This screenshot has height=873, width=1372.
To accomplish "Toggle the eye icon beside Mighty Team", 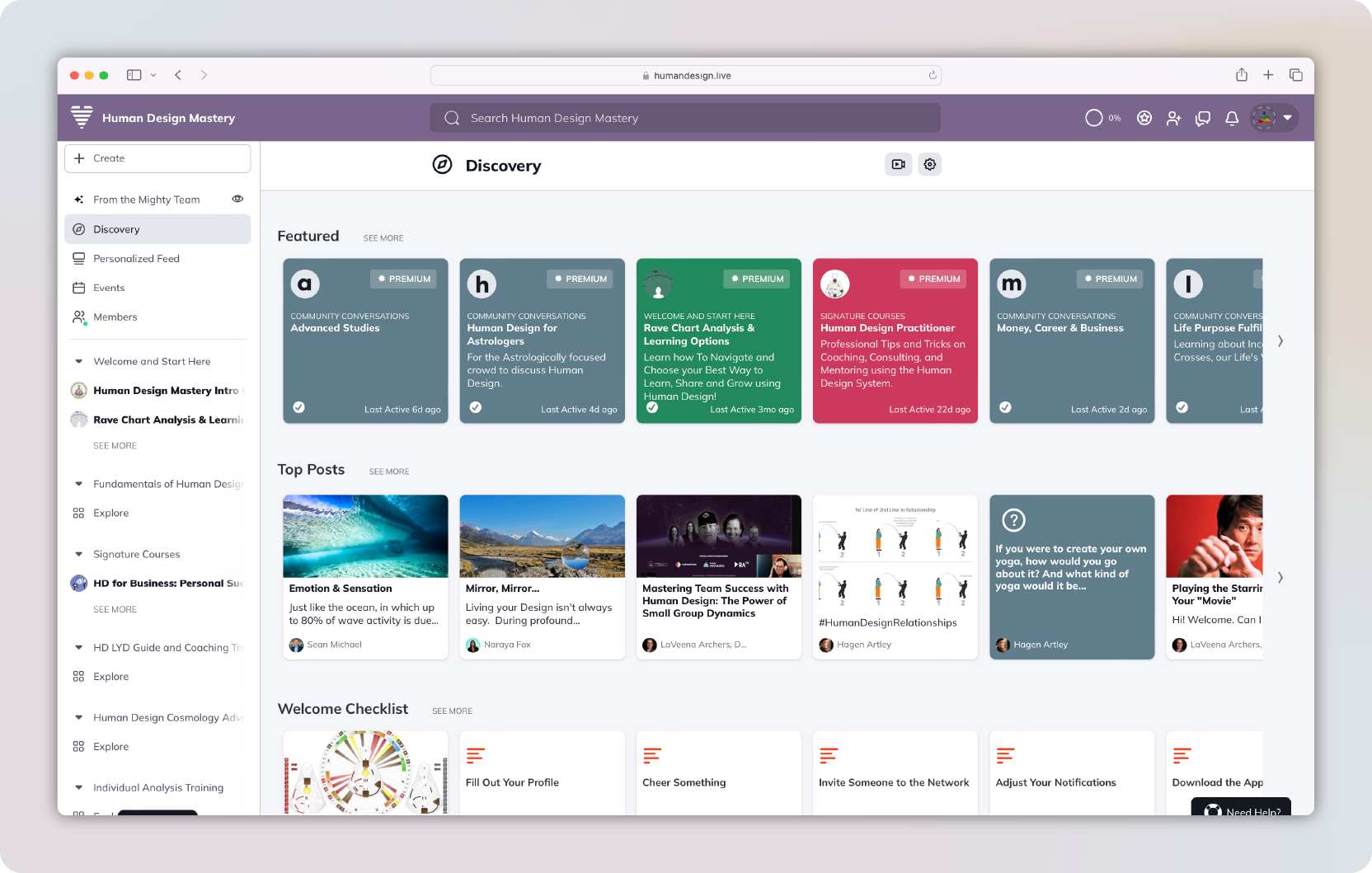I will click(x=237, y=199).
